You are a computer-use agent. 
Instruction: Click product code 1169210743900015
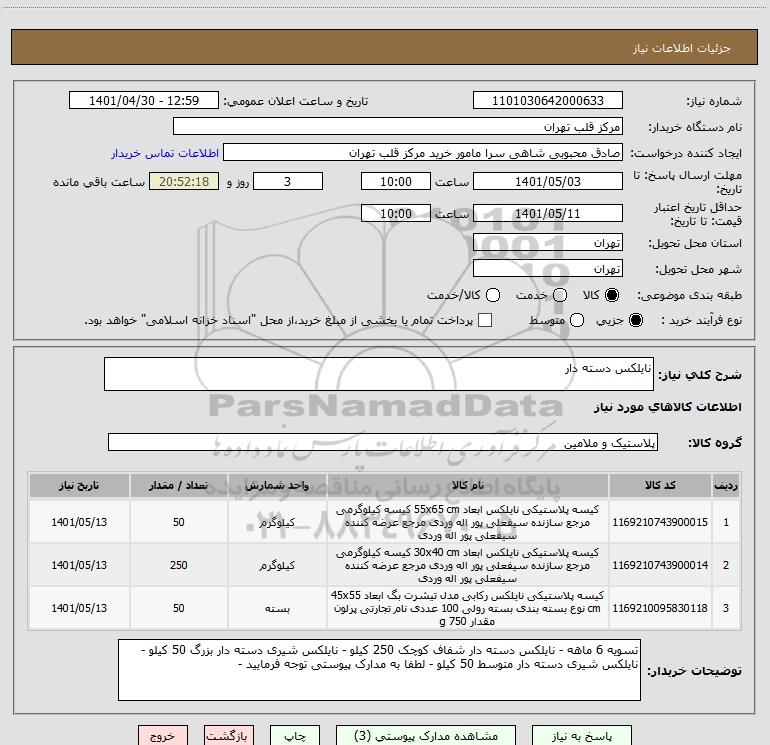pyautogui.click(x=660, y=522)
